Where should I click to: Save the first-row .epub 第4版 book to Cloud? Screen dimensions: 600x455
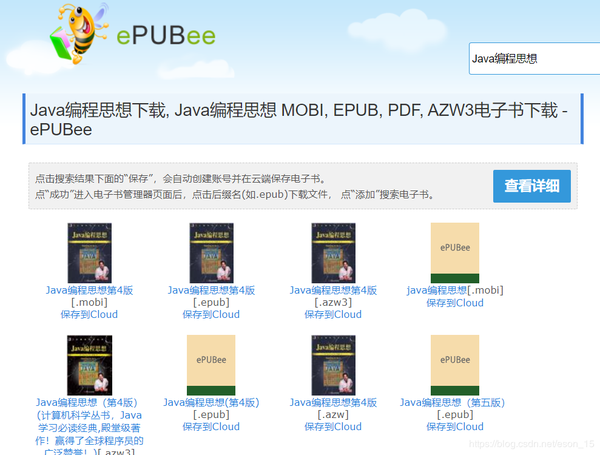pos(212,314)
